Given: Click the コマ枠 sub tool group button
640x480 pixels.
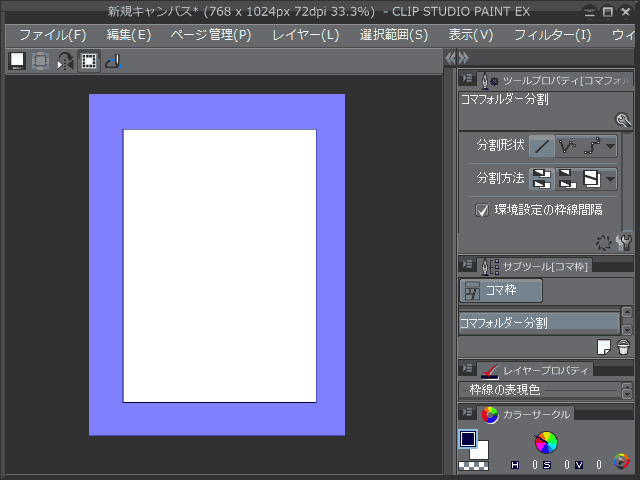Looking at the screenshot, I should 501,291.
